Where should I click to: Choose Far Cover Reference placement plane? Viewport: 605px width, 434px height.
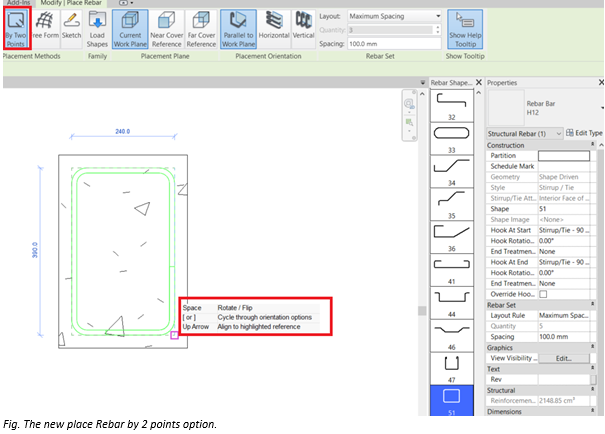201,29
